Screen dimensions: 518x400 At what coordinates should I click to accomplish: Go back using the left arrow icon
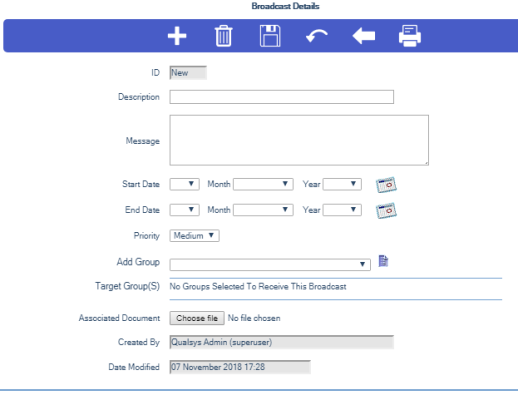pyautogui.click(x=364, y=36)
